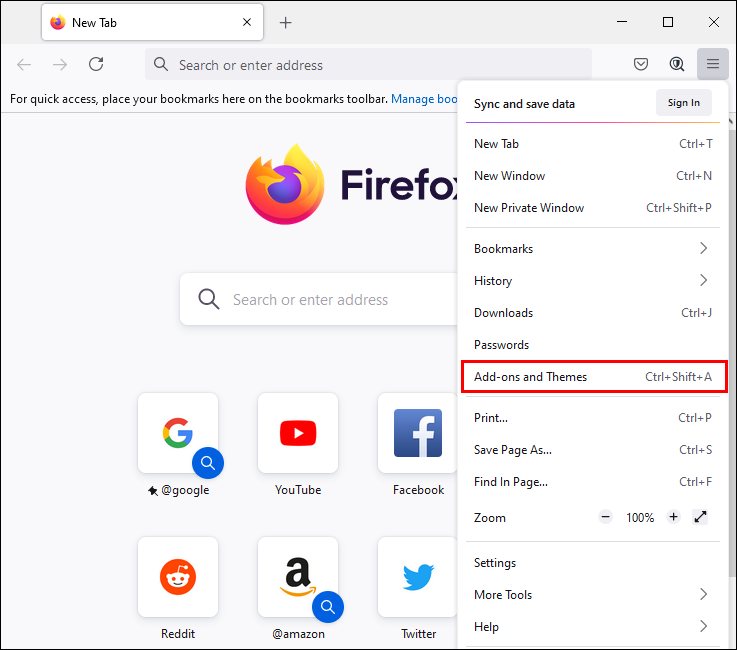Reload the current page
Viewport: 737px width, 650px height.
coord(96,64)
